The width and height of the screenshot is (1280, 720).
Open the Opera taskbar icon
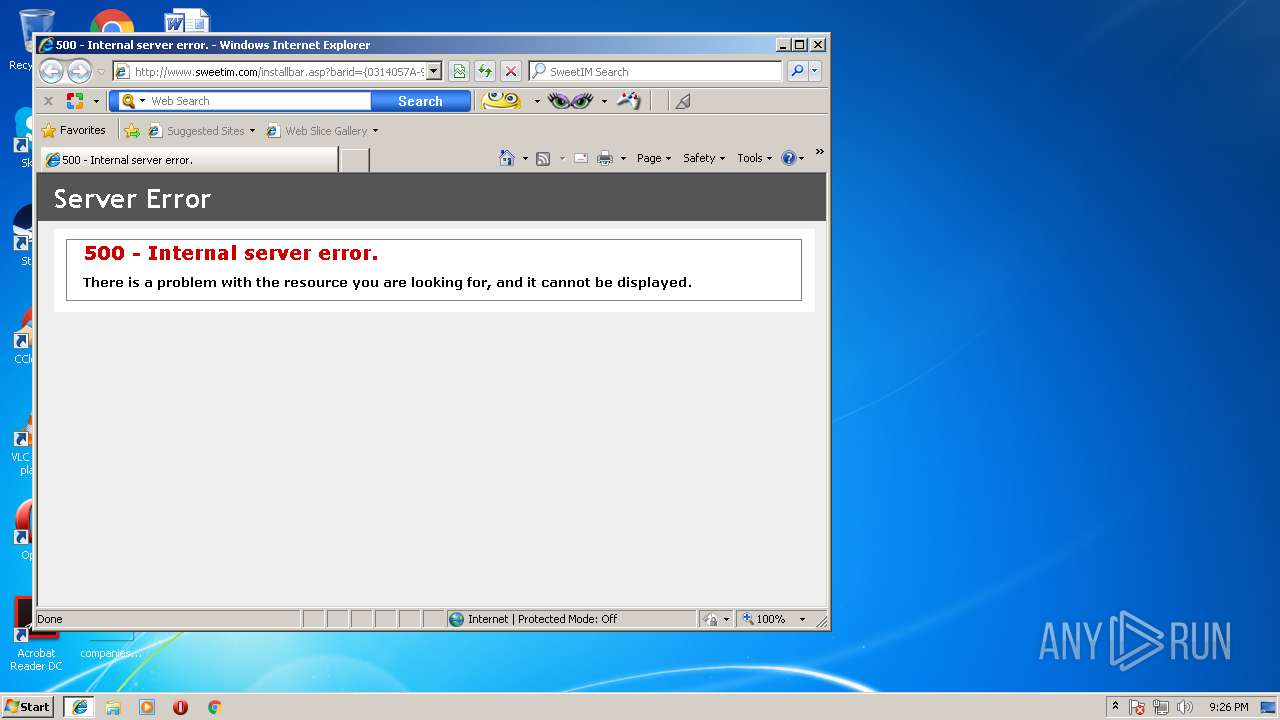click(180, 707)
